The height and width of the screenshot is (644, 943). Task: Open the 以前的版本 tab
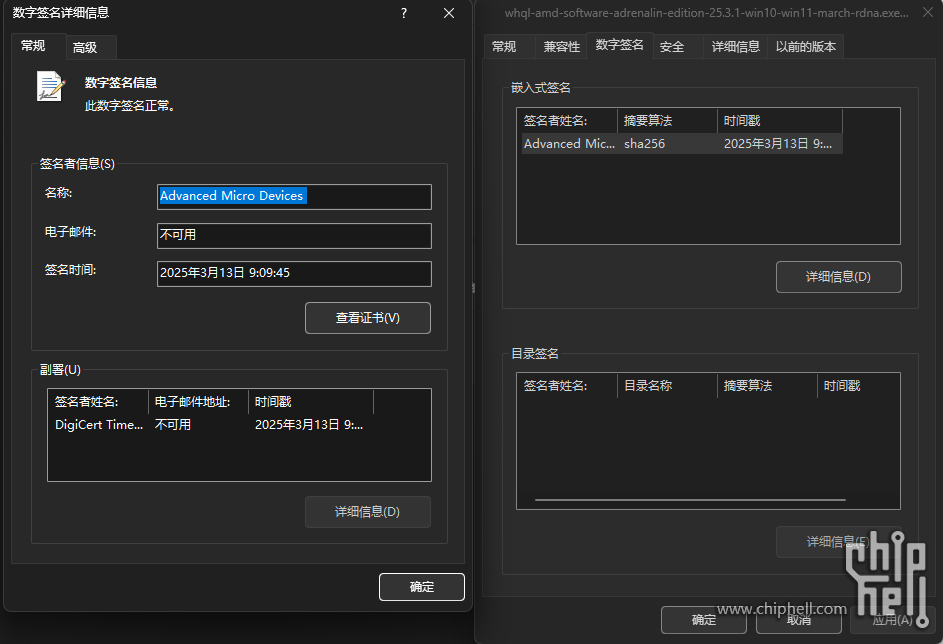coord(805,47)
